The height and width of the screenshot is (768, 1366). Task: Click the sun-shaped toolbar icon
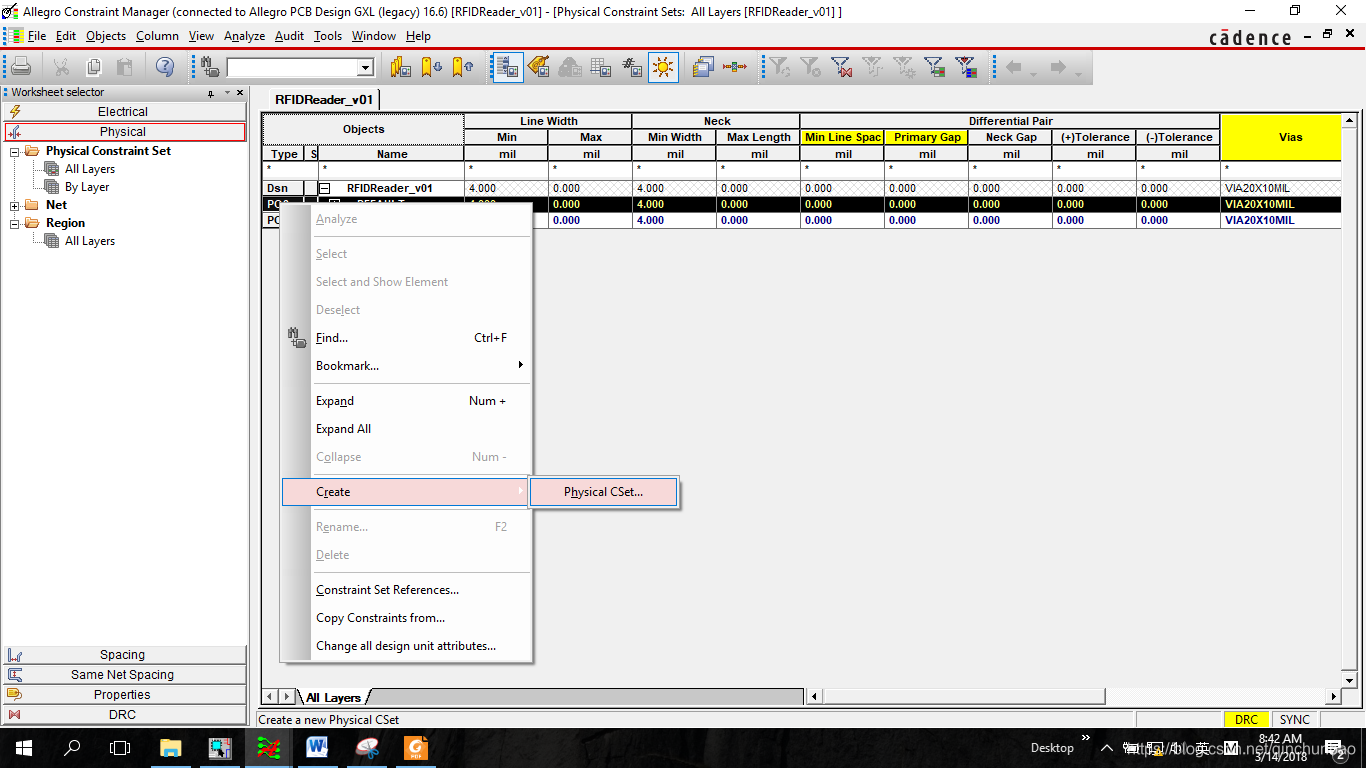tap(663, 67)
